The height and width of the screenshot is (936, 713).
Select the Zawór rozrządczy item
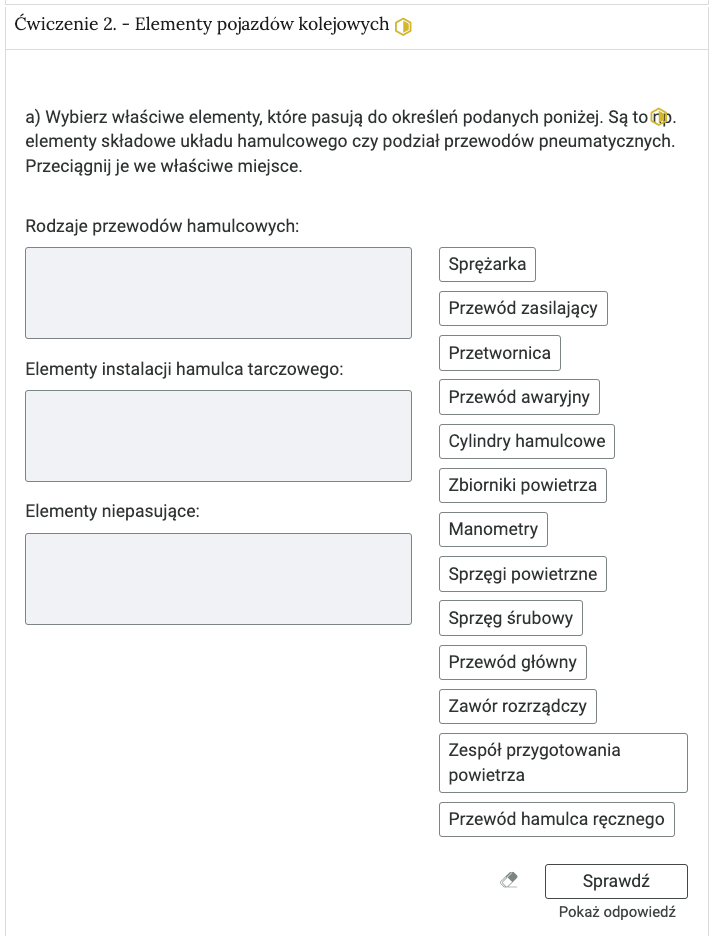(518, 706)
